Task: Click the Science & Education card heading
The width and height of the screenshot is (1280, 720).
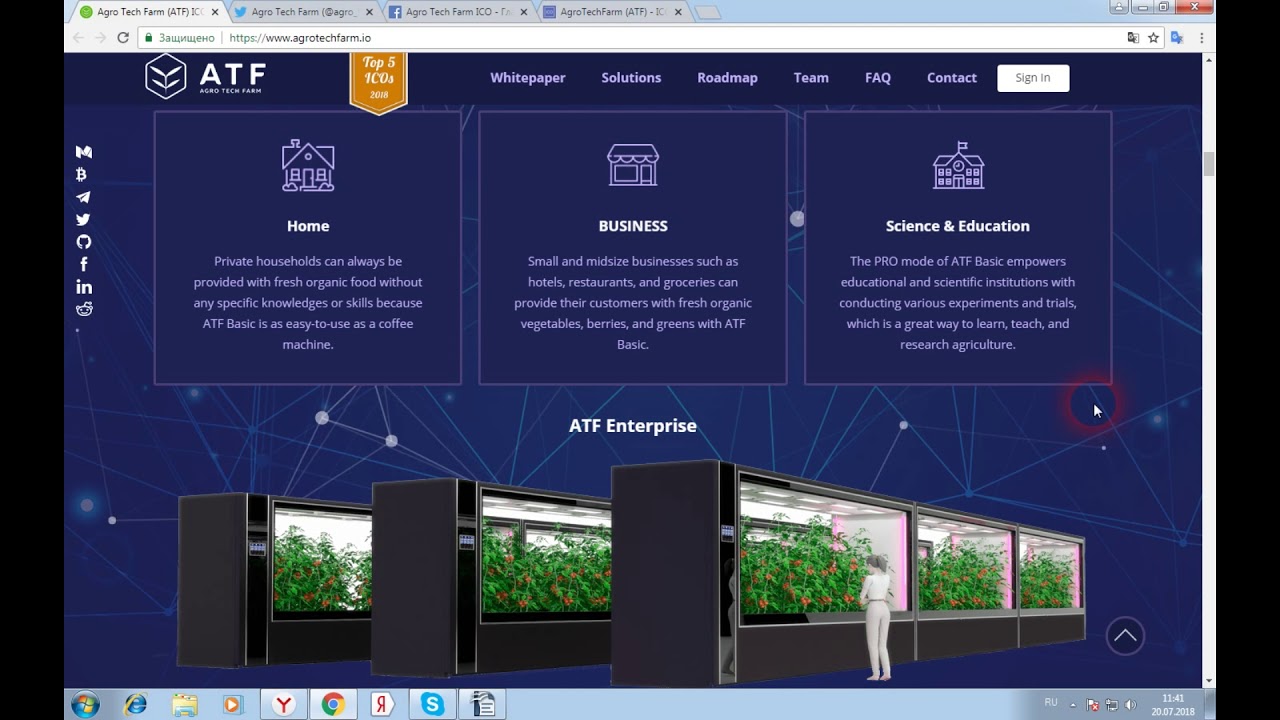Action: point(958,226)
